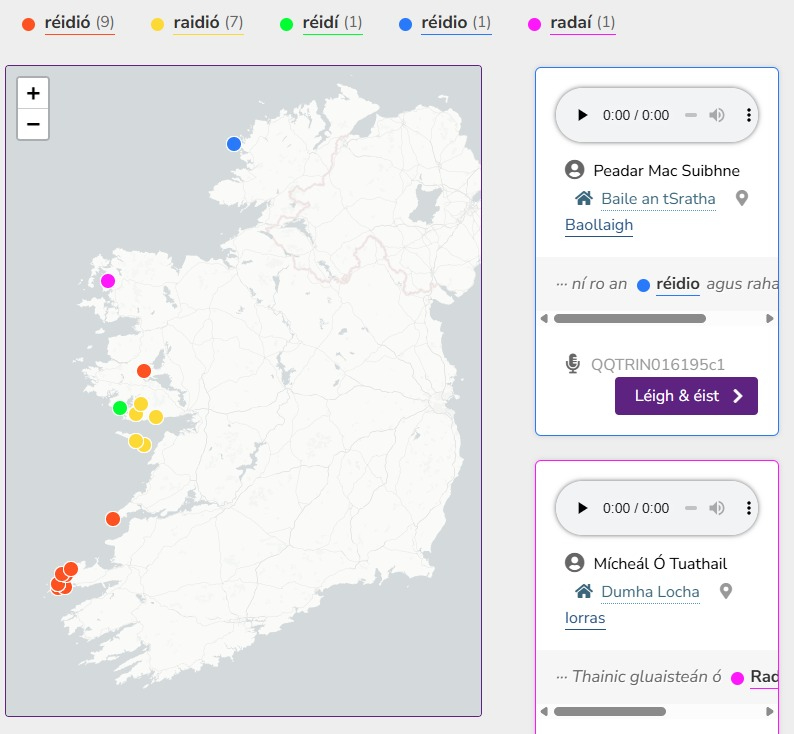
Task: Click the Léigh & éist button
Action: click(686, 396)
